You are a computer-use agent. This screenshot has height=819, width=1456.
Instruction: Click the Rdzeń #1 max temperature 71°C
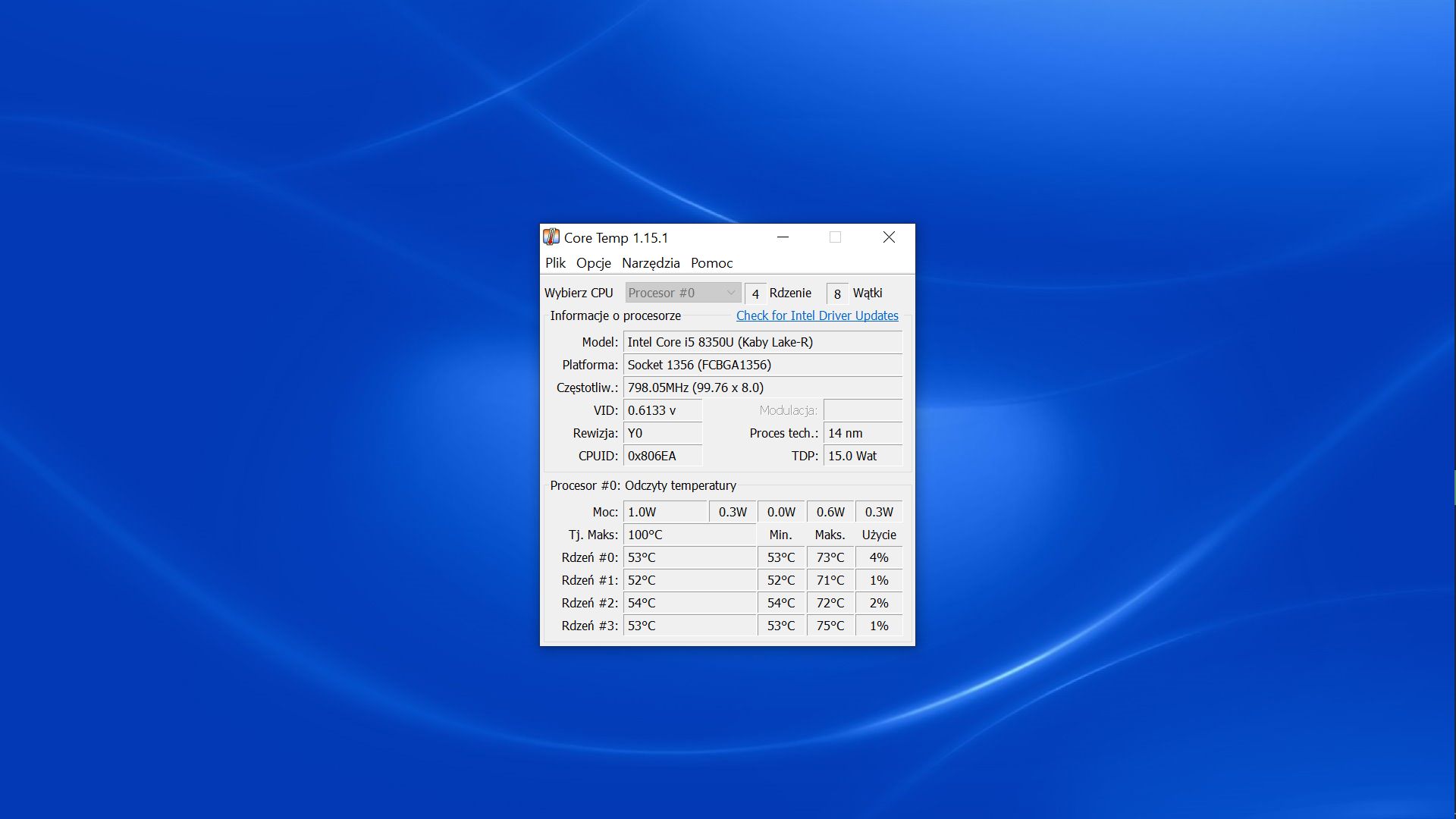pos(830,580)
